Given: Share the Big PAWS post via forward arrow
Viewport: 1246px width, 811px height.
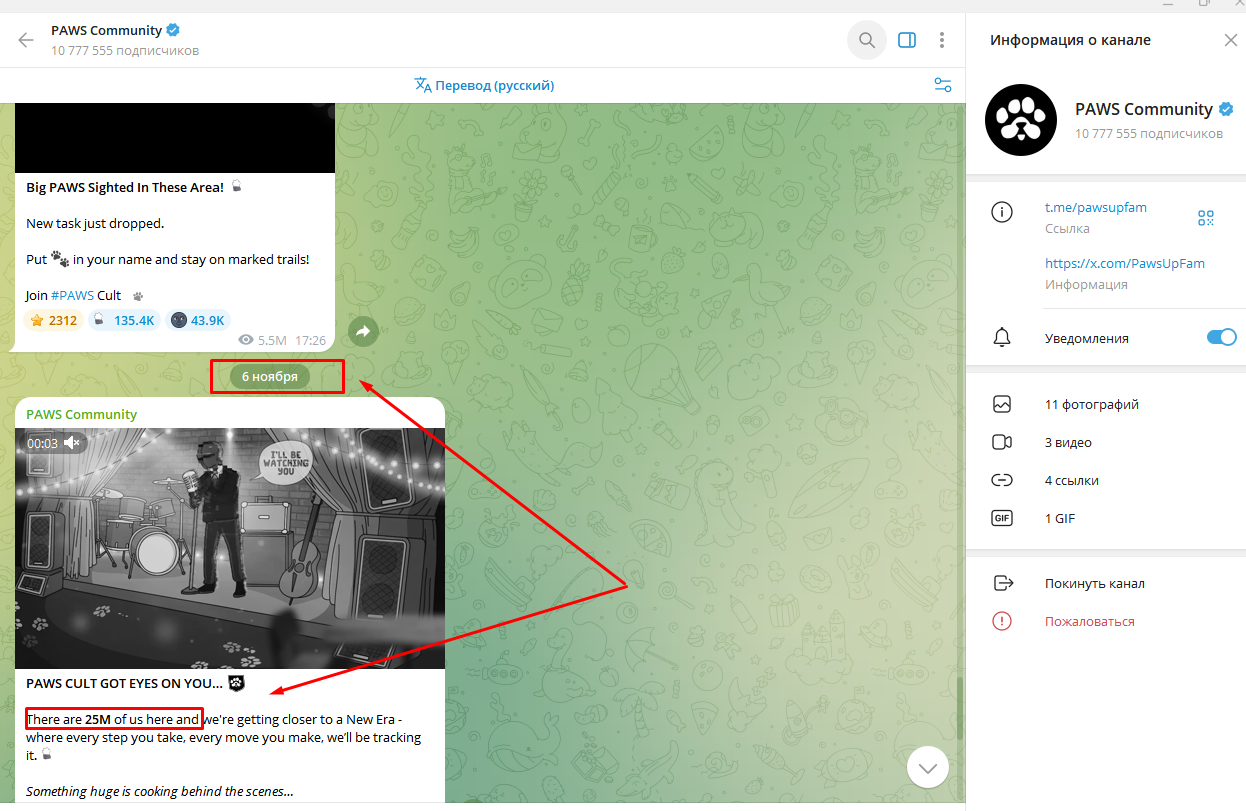Looking at the screenshot, I should (363, 331).
